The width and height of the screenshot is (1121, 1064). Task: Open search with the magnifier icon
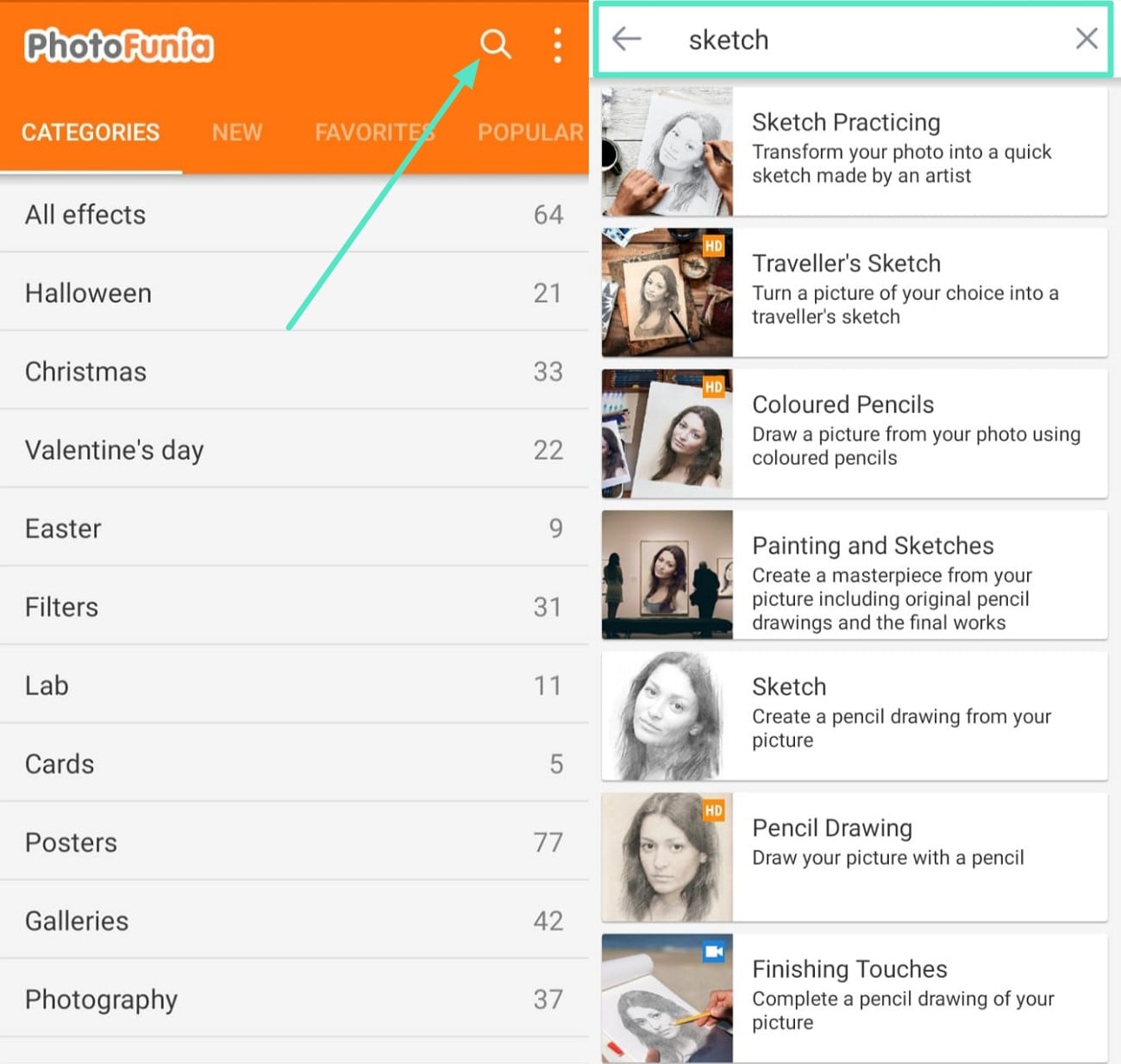495,44
